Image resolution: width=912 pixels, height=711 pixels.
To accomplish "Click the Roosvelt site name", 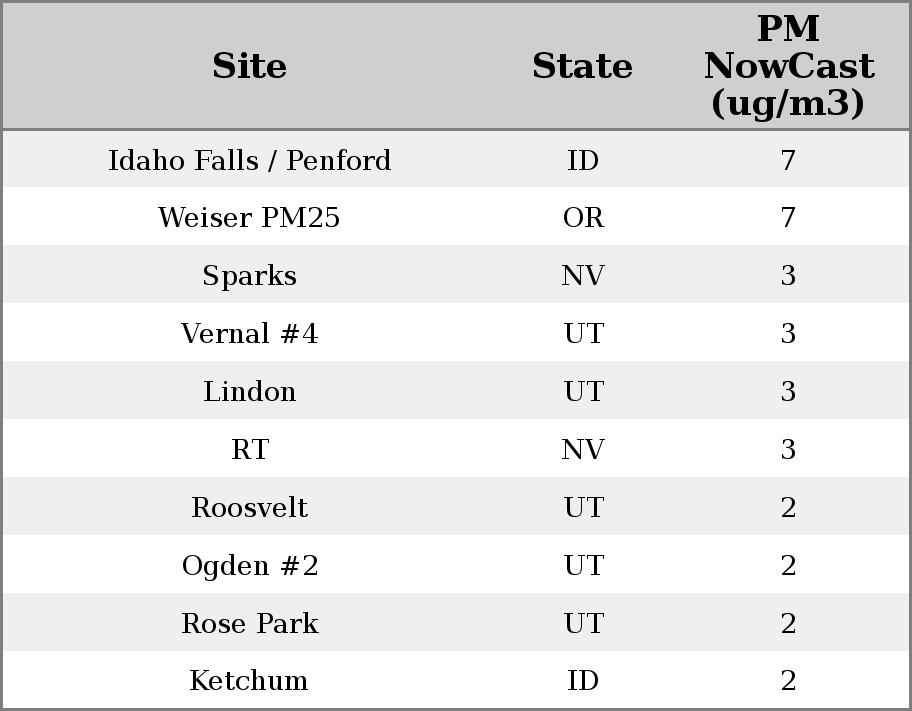I will tap(249, 508).
